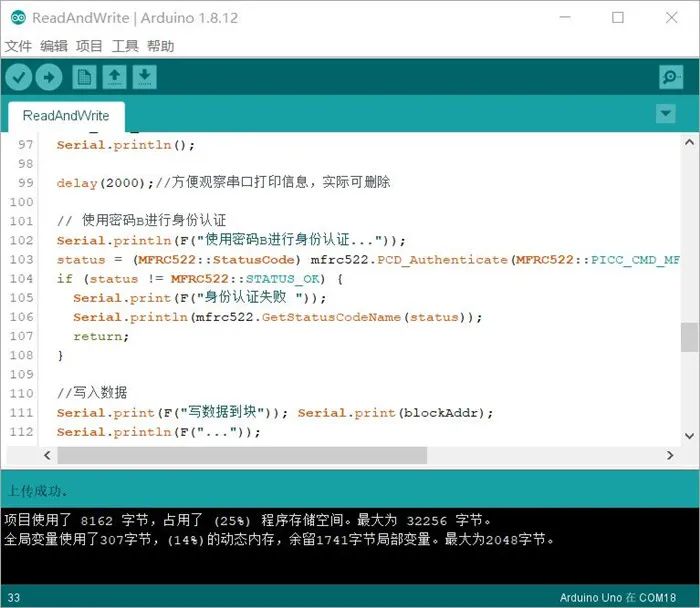Save sketch with the down-arrow icon
This screenshot has width=700, height=608.
point(145,77)
